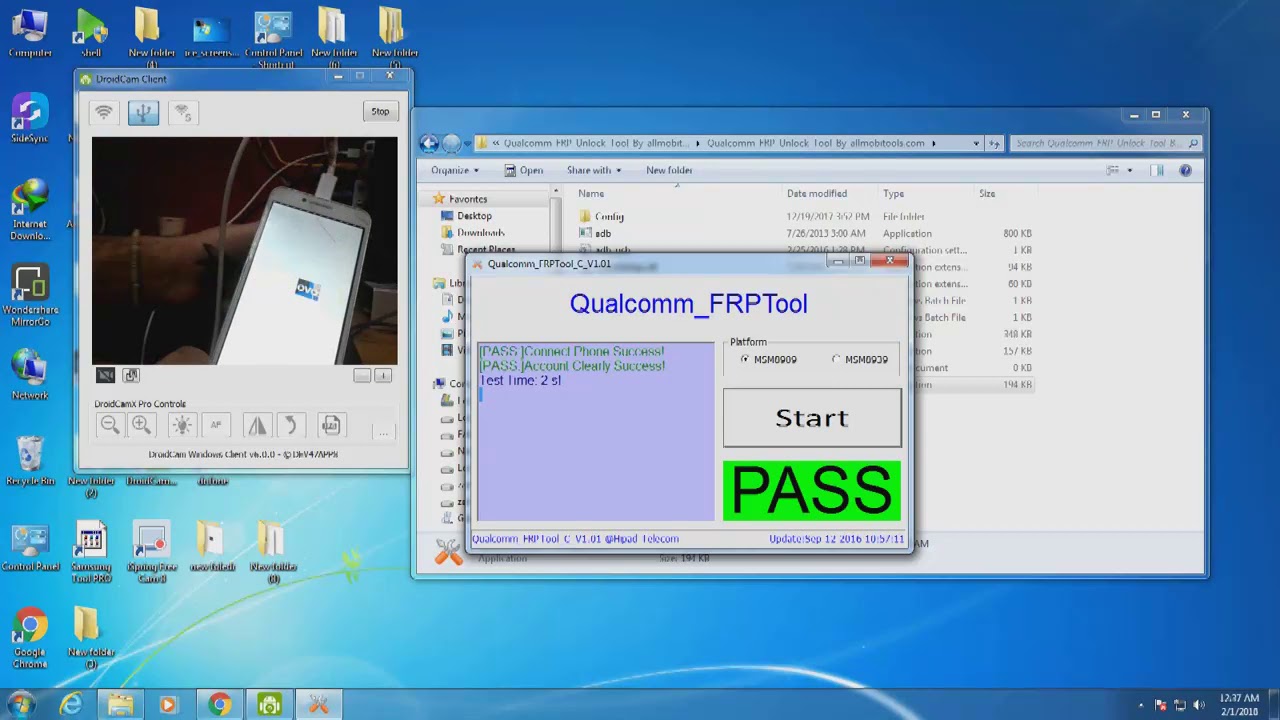This screenshot has width=1280, height=720.
Task: Select WiFi connection mode in DroidCam
Action: point(103,112)
